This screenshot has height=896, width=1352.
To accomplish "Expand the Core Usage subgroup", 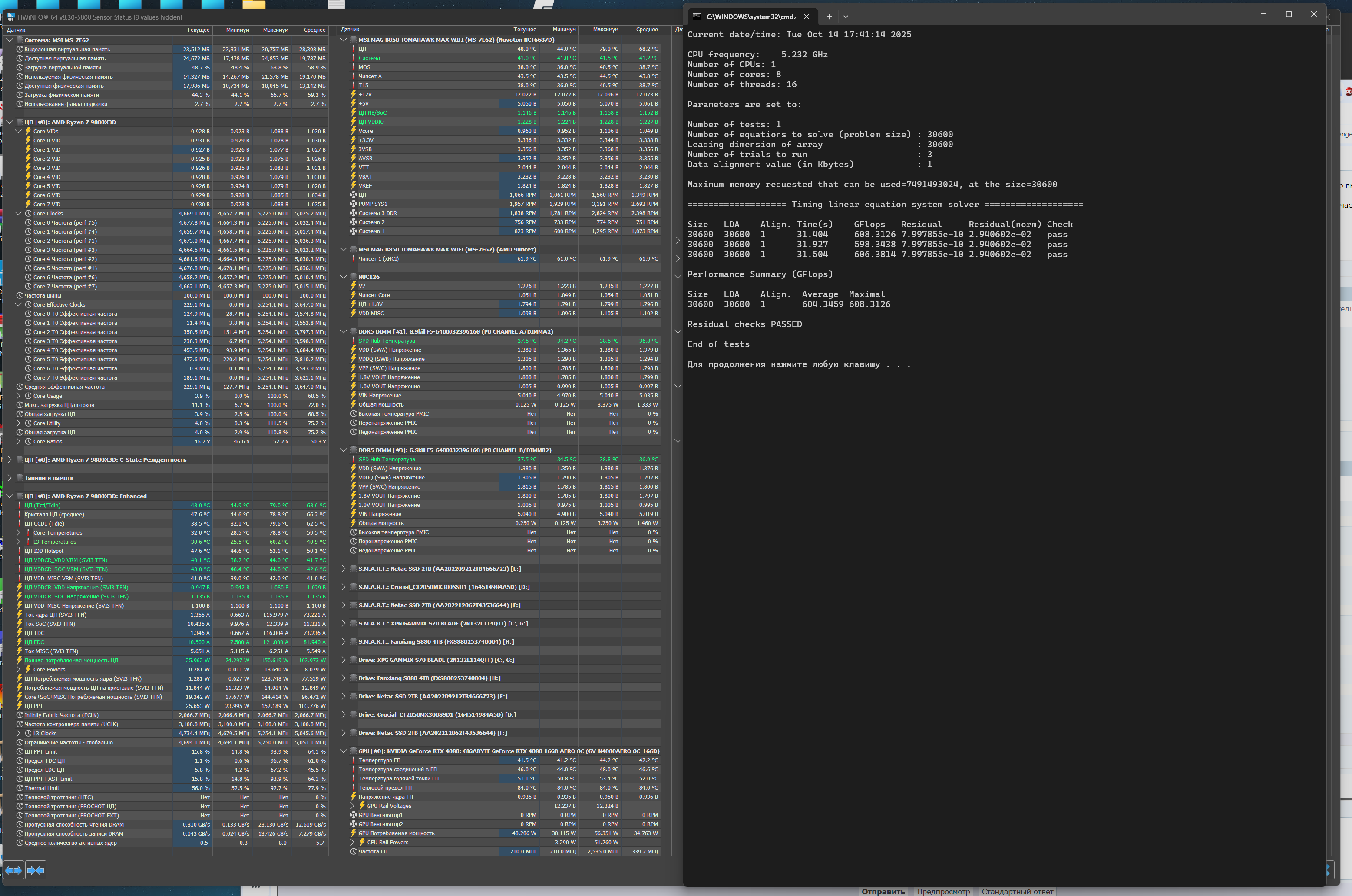I will pyautogui.click(x=18, y=396).
